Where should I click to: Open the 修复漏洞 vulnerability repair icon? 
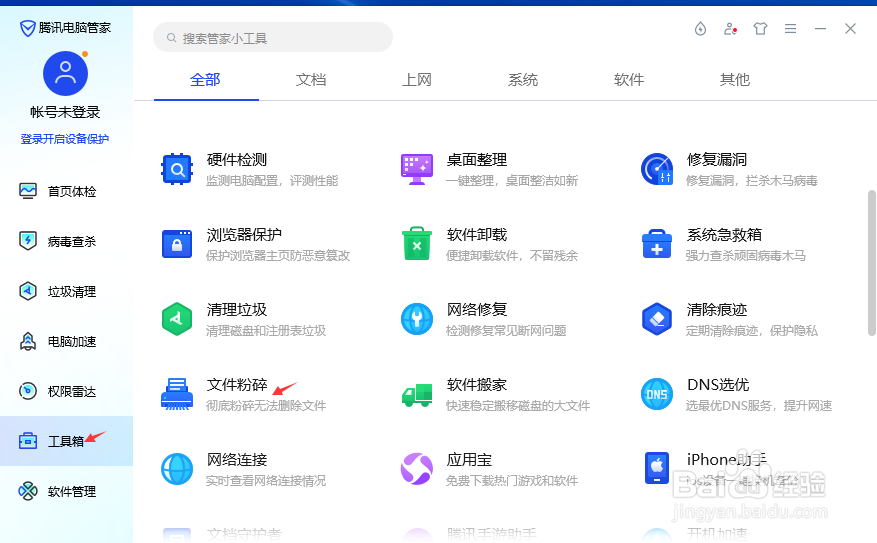(x=657, y=169)
